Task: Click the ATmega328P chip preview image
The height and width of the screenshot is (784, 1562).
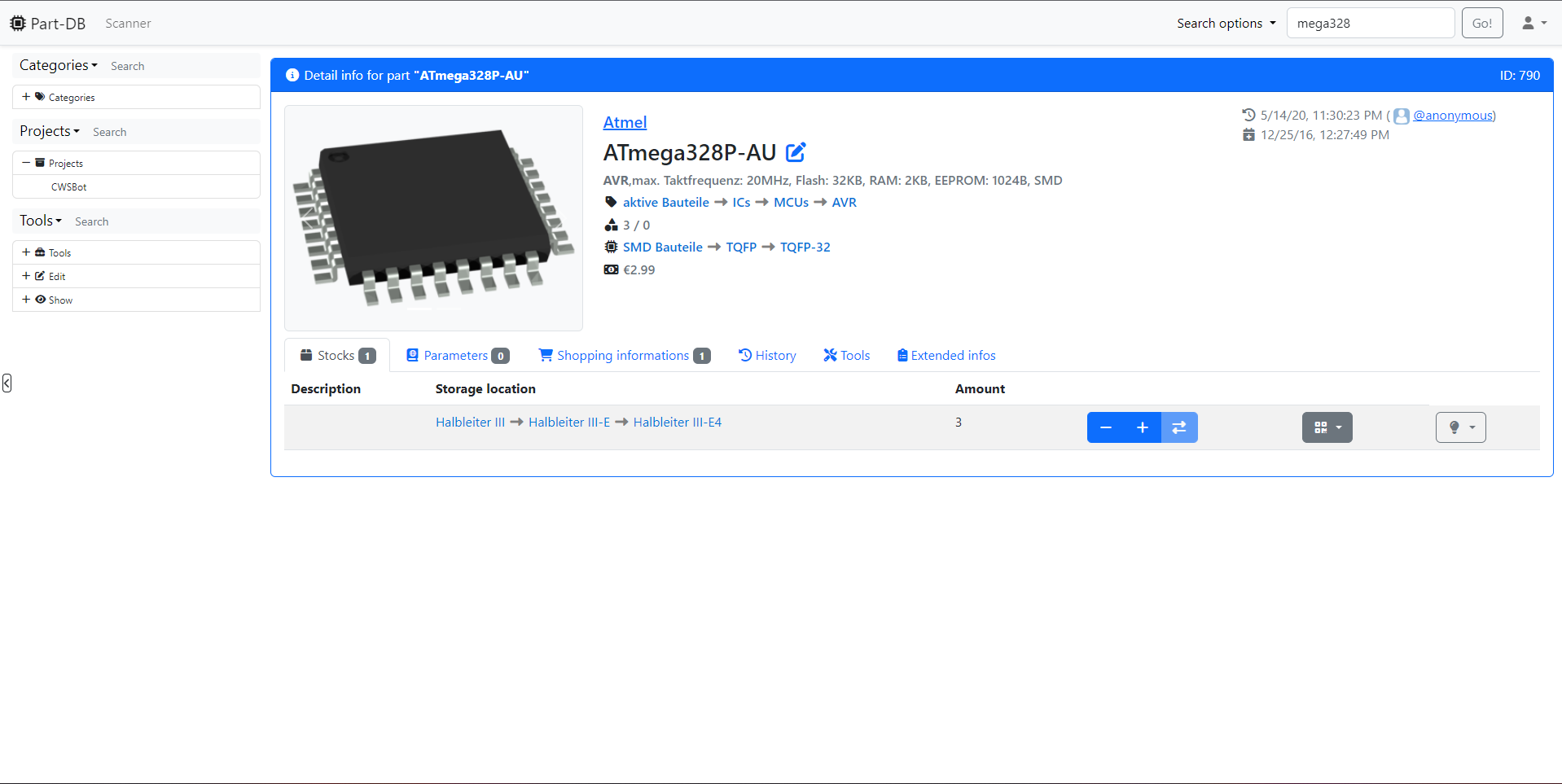Action: [x=433, y=217]
